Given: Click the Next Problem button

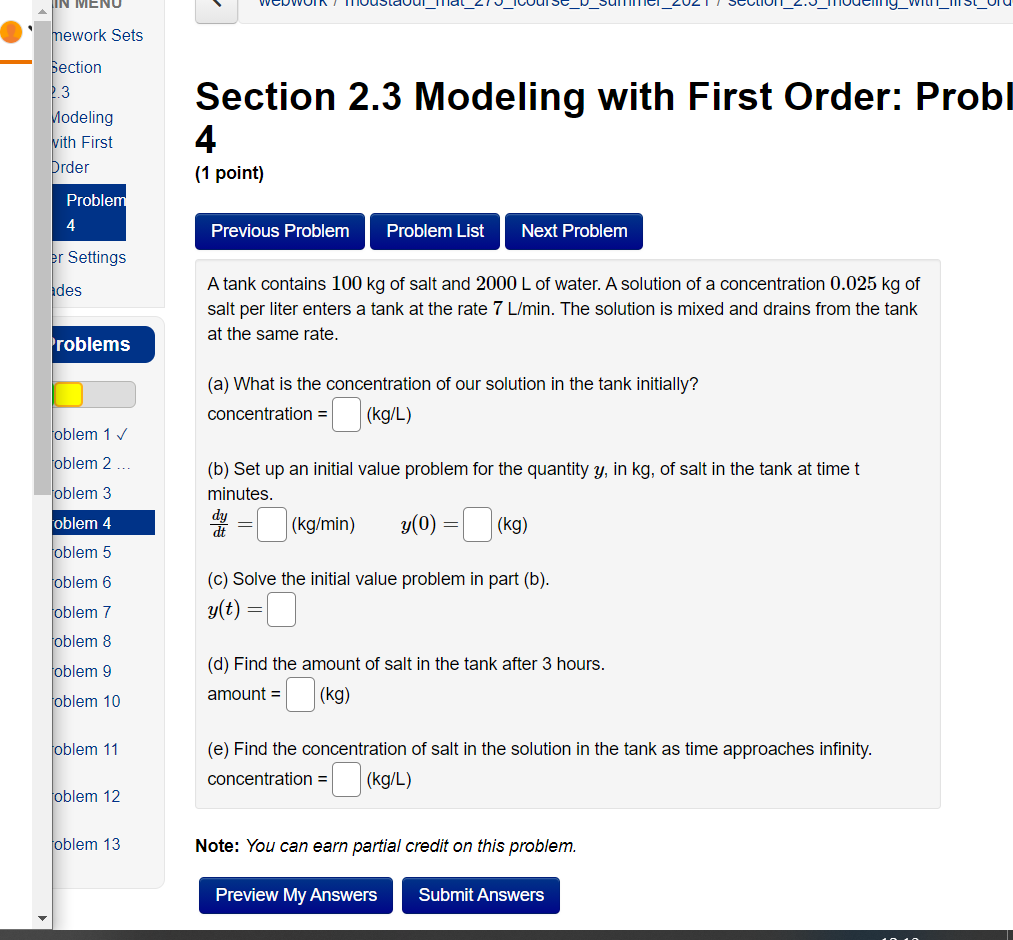Looking at the screenshot, I should pyautogui.click(x=573, y=231).
